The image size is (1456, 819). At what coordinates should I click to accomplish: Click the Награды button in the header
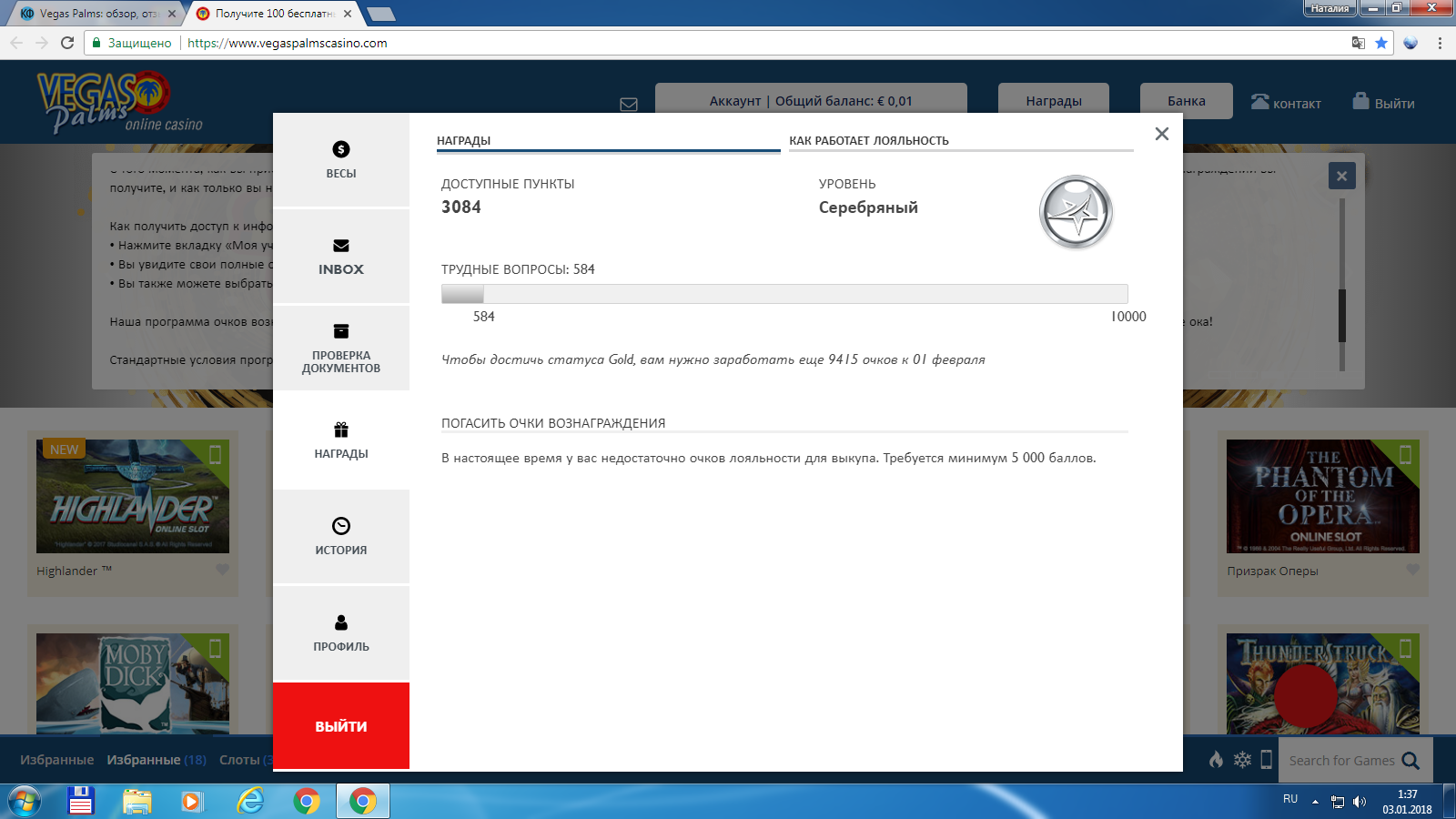tap(1054, 101)
